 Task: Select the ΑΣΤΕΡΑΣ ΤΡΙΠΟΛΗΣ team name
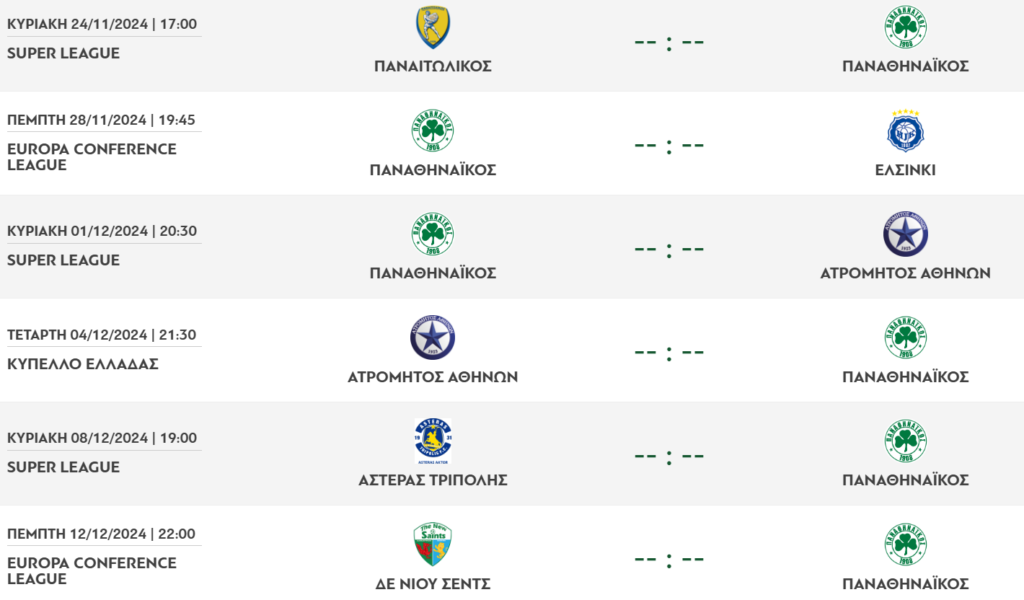pos(433,480)
